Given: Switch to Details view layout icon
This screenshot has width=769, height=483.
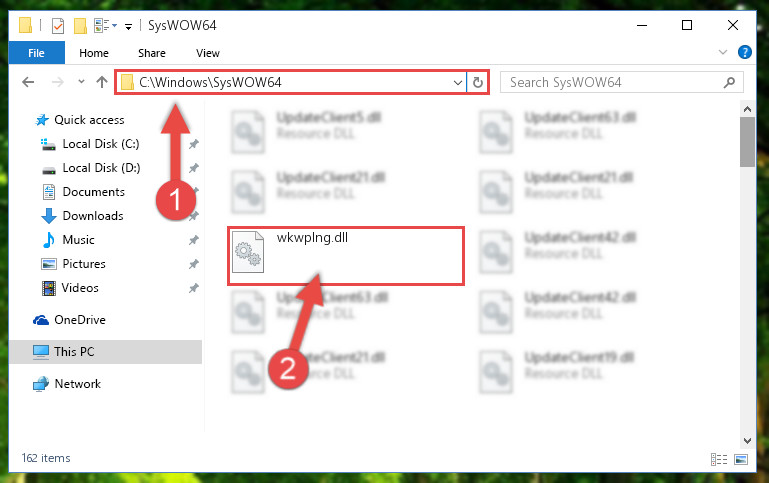Looking at the screenshot, I should tap(719, 459).
